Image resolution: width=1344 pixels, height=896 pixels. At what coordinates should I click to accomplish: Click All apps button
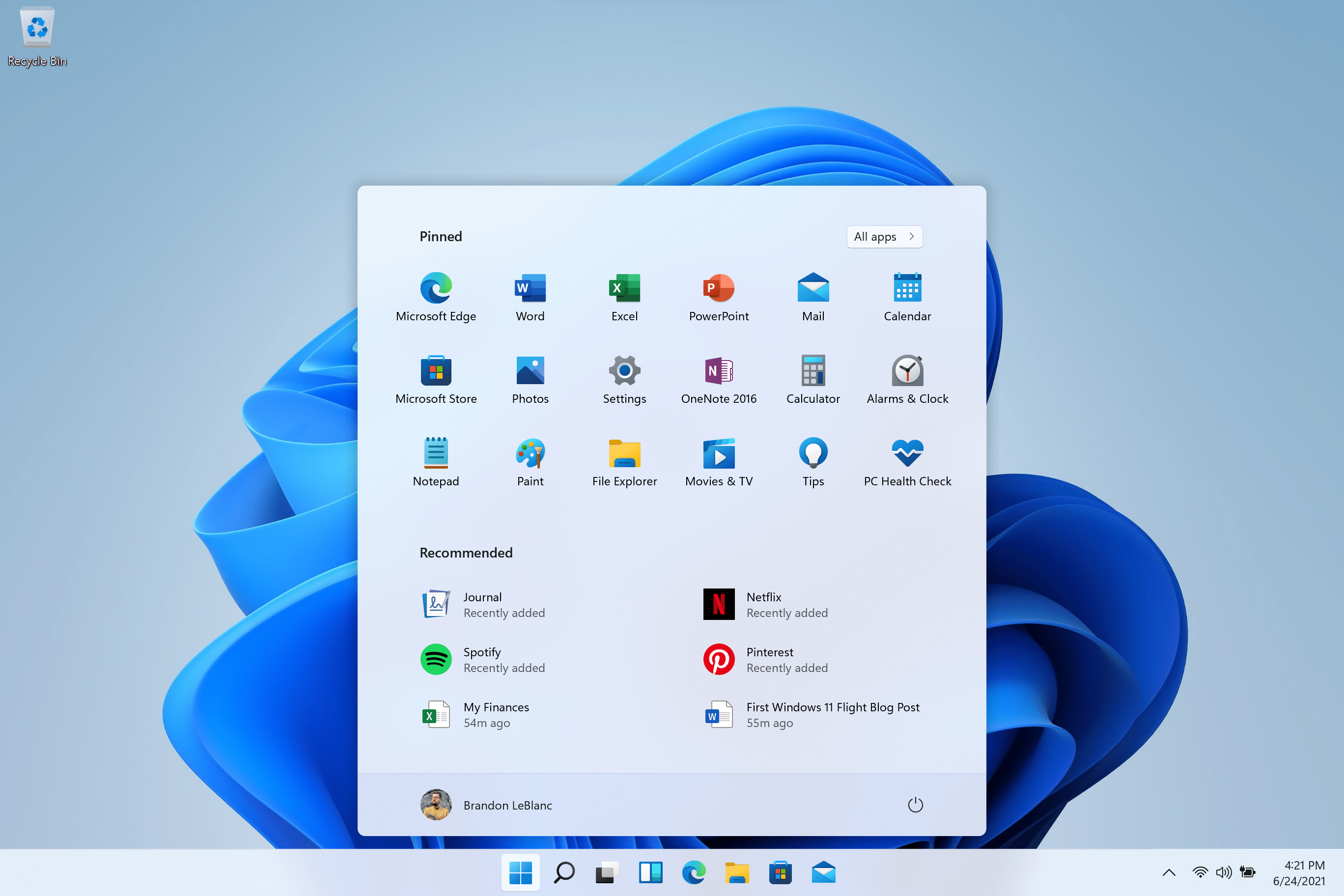click(884, 236)
